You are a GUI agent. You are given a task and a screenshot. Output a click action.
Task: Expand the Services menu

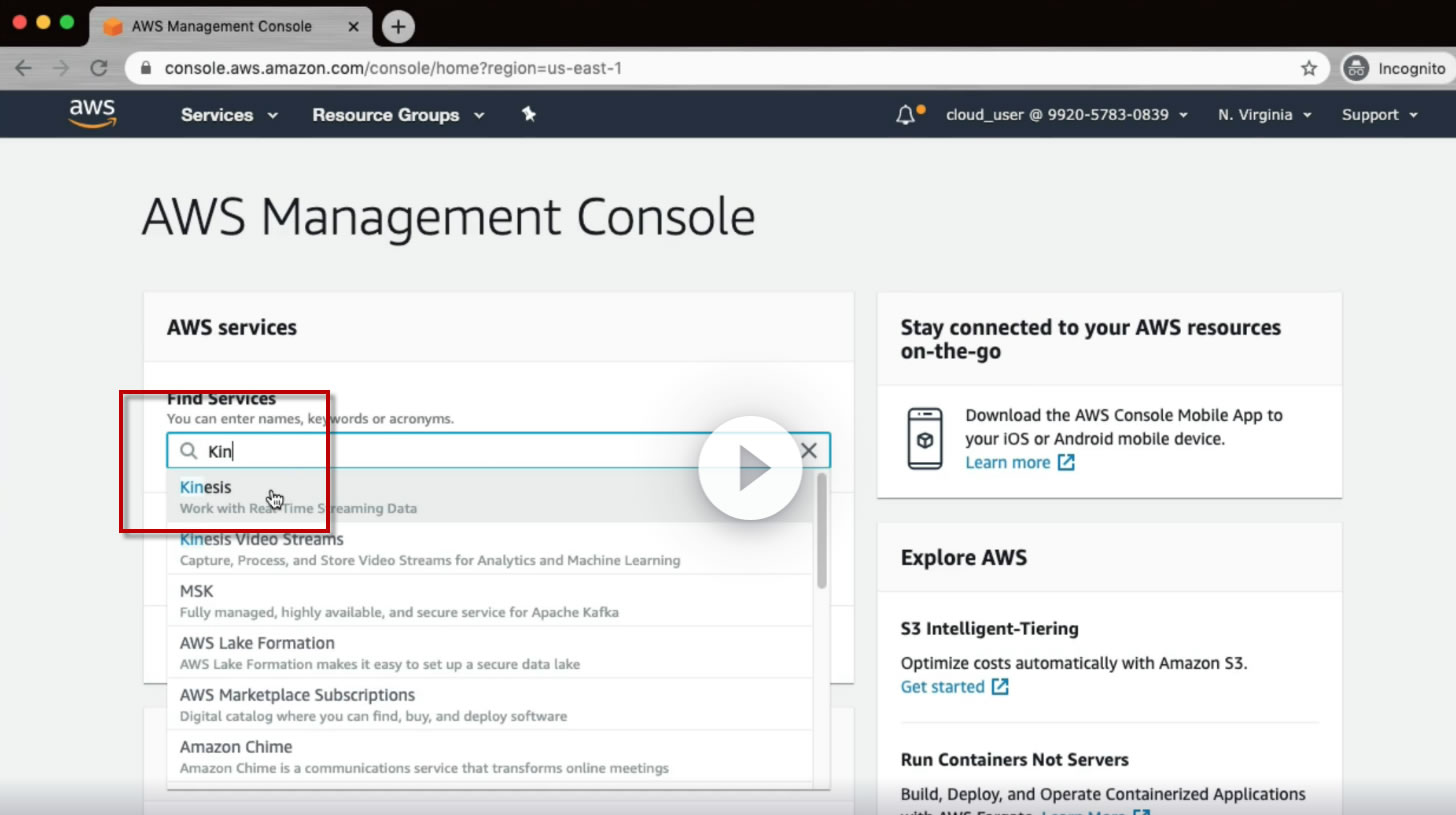point(229,115)
